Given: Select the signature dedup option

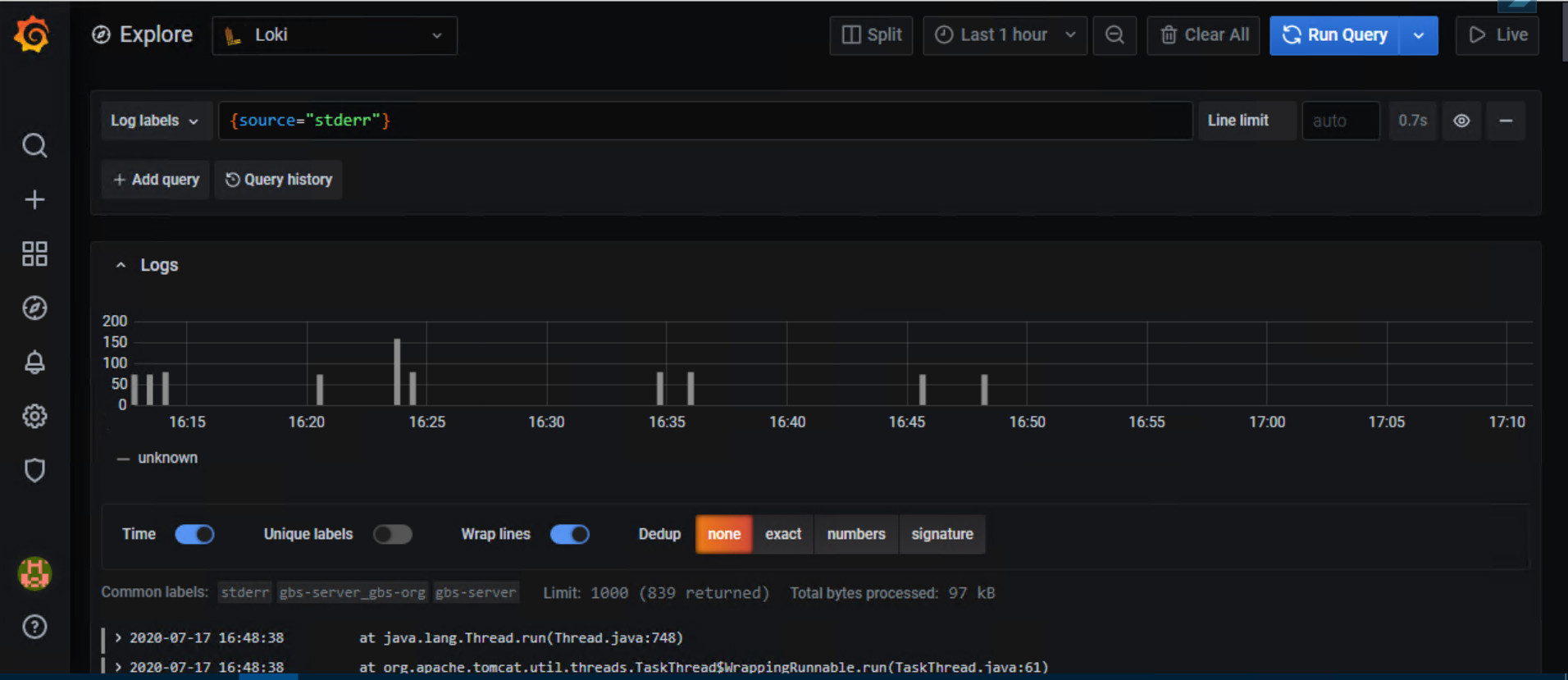Looking at the screenshot, I should 942,535.
